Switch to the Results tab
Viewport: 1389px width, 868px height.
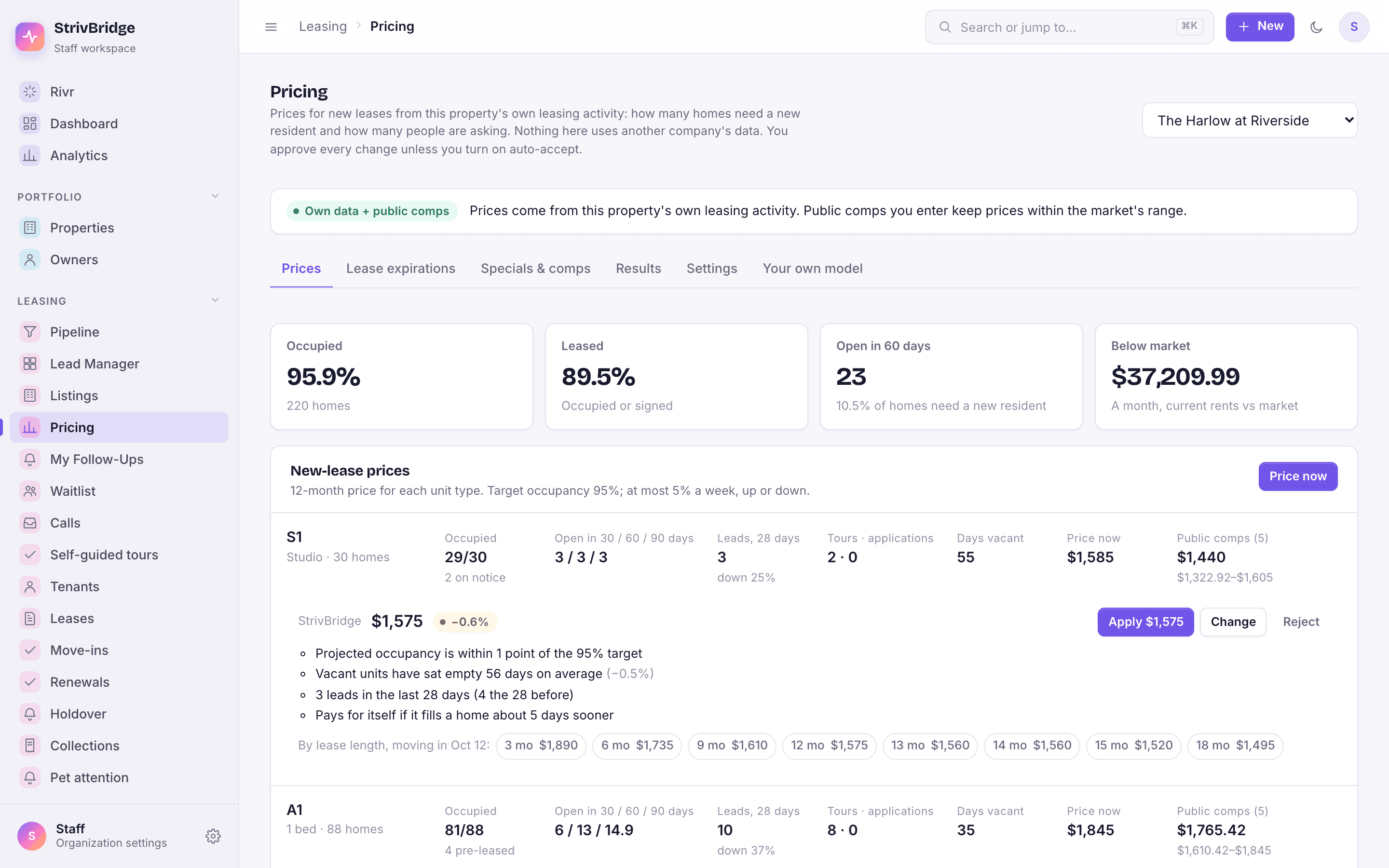tap(638, 269)
